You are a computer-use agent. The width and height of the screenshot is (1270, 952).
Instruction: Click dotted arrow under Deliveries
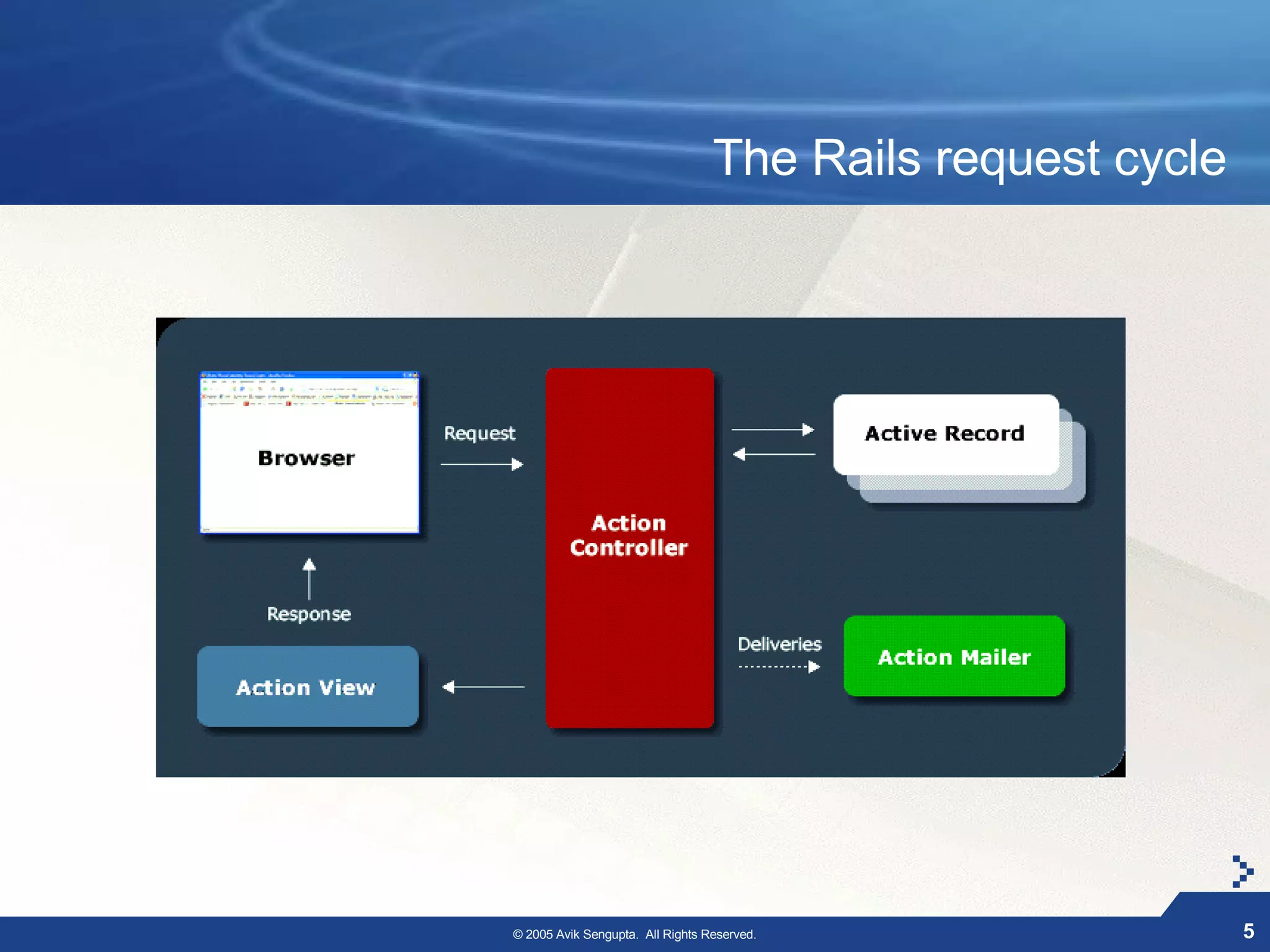click(779, 667)
